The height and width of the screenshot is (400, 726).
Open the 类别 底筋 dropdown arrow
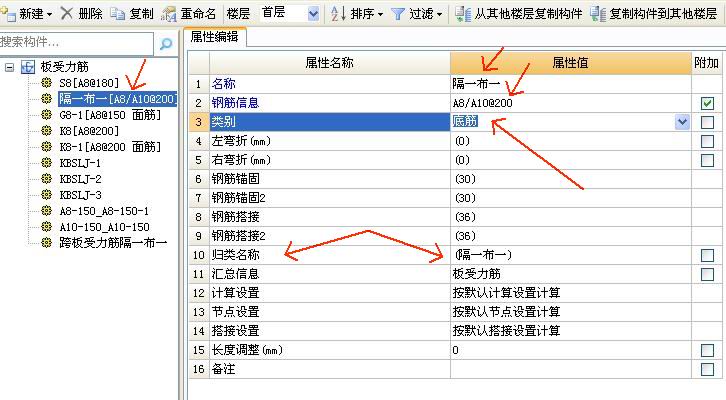[682, 122]
